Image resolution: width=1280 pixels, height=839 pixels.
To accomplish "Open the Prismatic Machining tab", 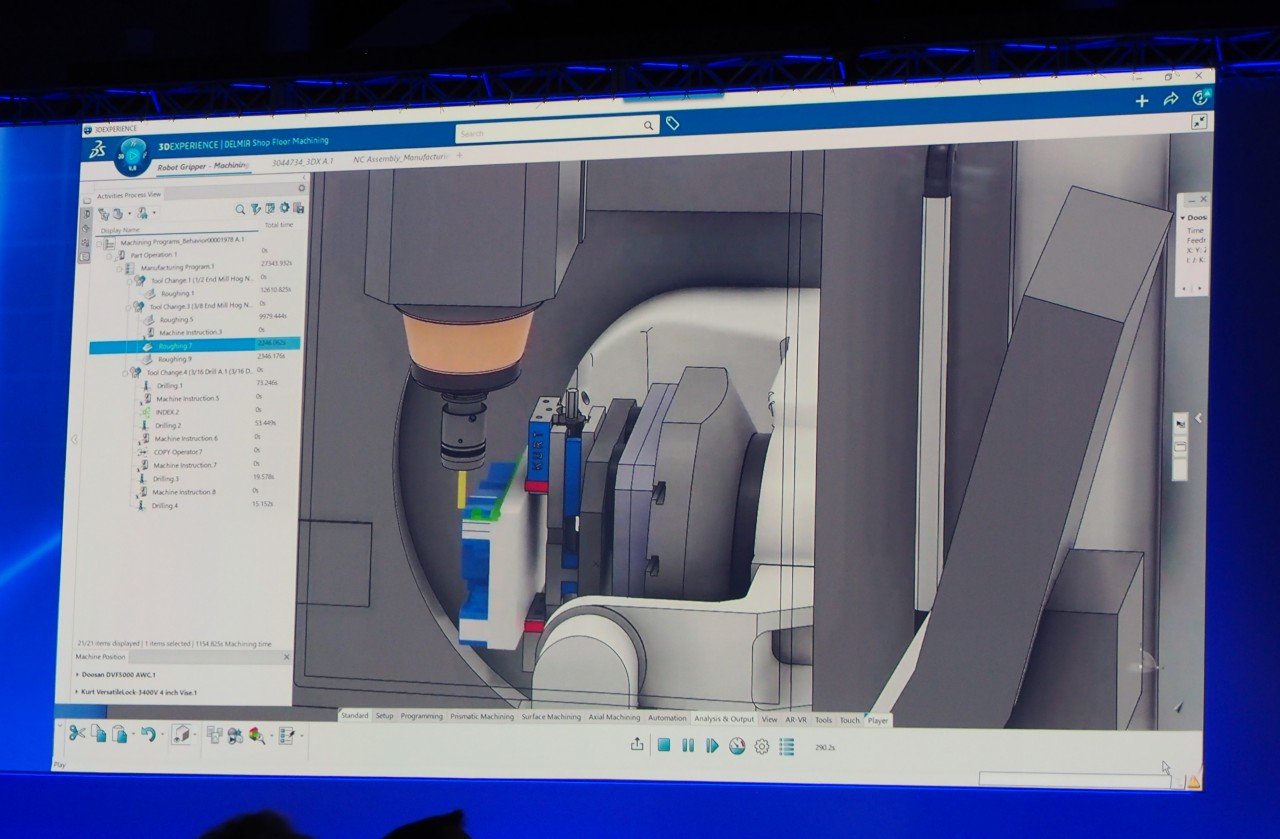I will coord(482,717).
